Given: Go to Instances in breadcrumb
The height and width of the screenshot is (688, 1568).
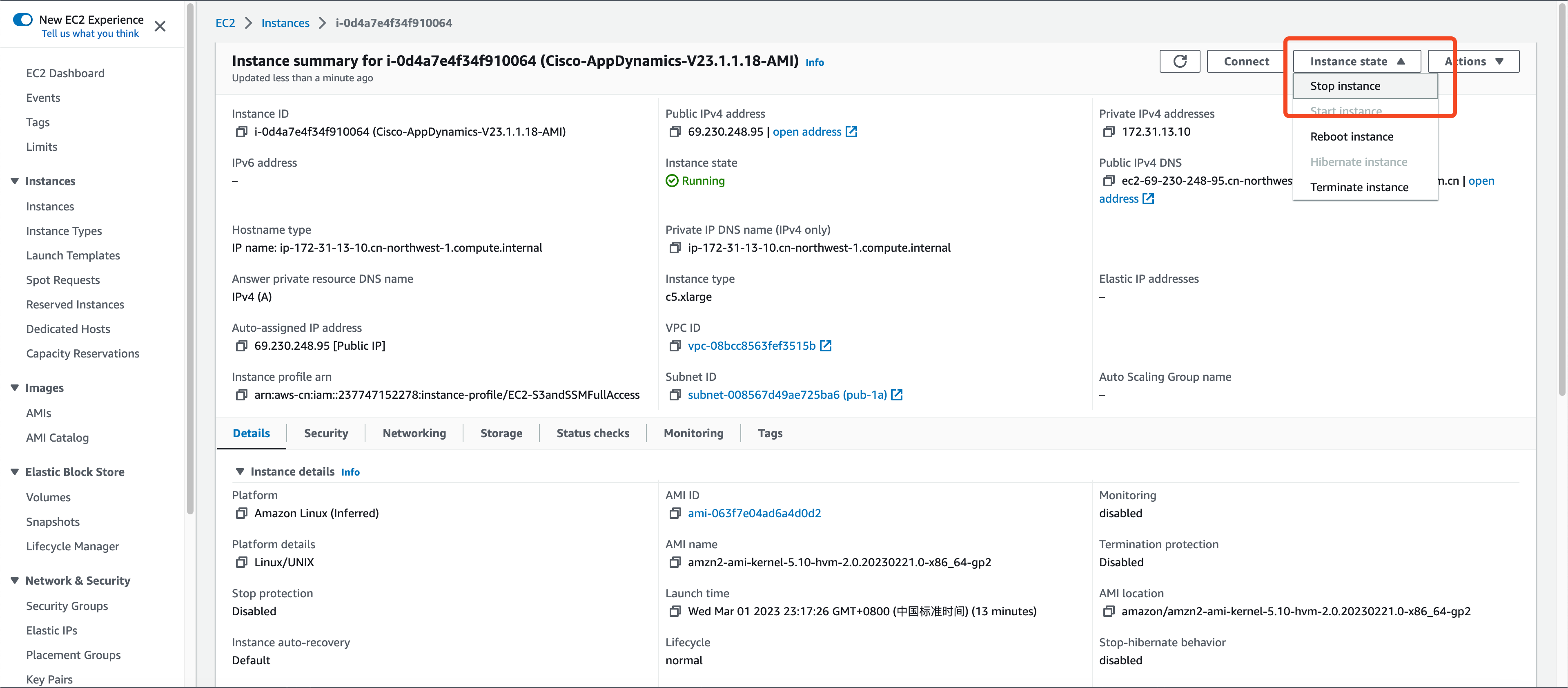Looking at the screenshot, I should 285,23.
